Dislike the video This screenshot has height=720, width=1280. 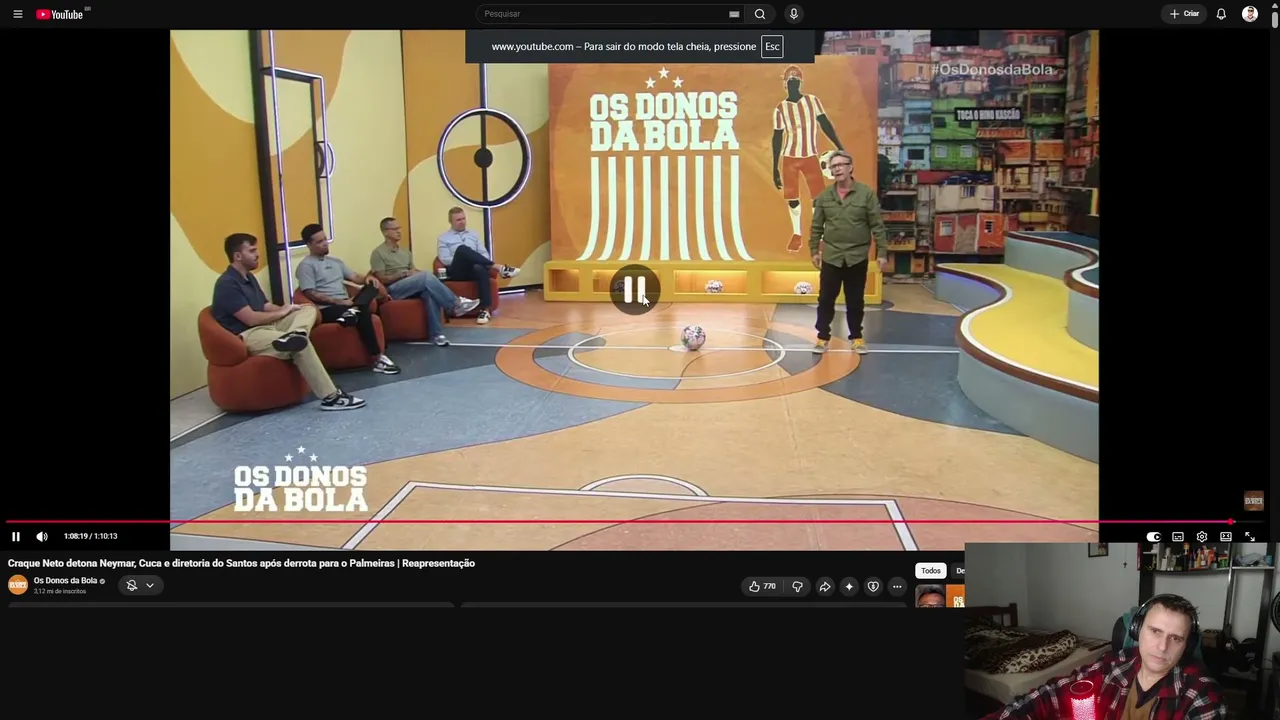coord(797,587)
